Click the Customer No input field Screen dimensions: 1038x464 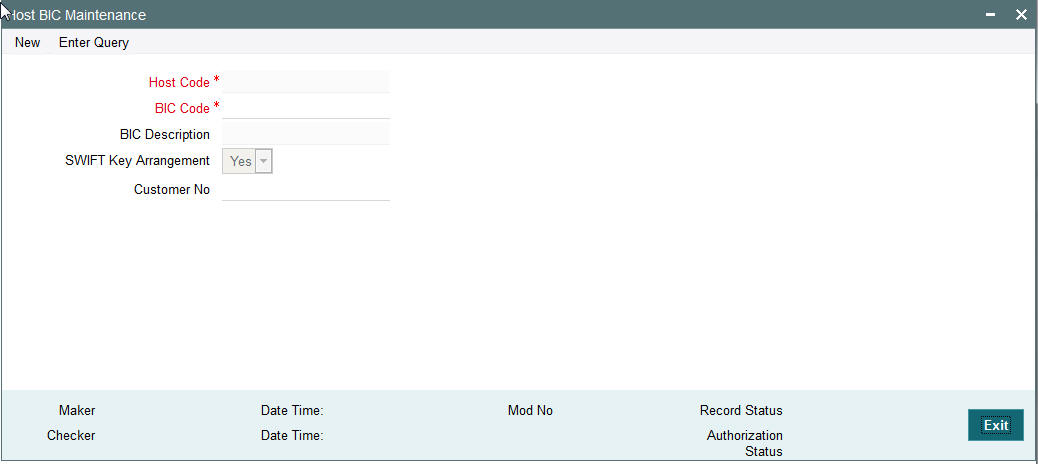(x=306, y=189)
